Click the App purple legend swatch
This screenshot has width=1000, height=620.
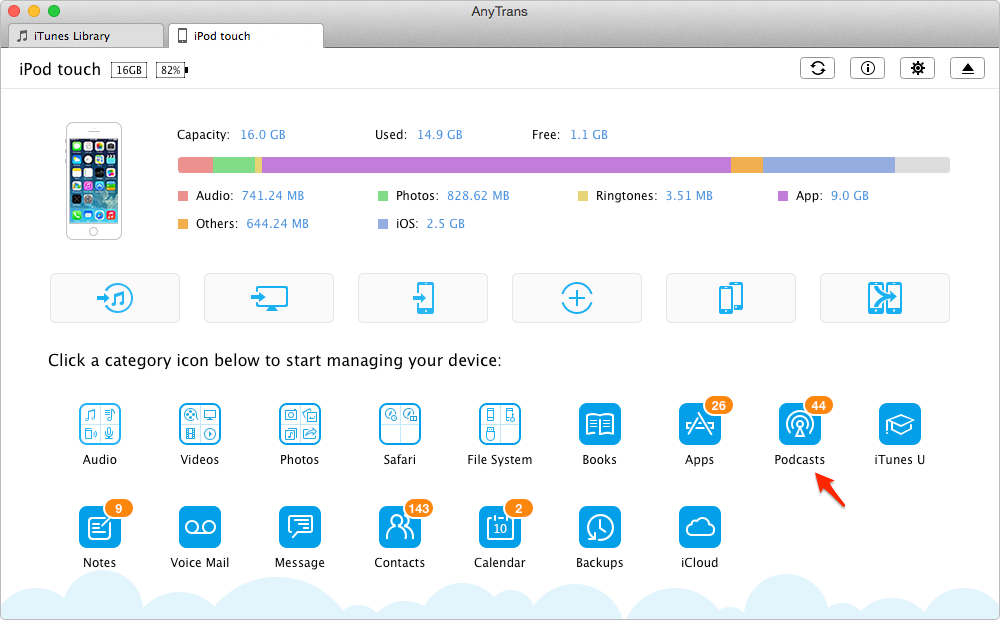pos(783,196)
